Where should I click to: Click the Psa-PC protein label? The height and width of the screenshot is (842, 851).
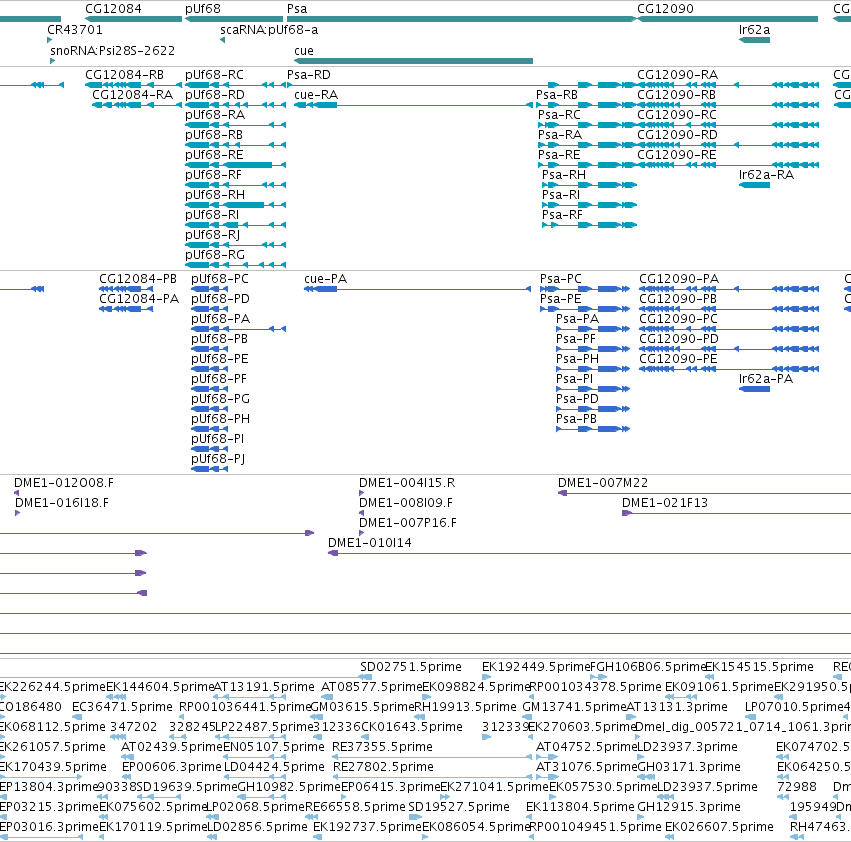pyautogui.click(x=561, y=279)
